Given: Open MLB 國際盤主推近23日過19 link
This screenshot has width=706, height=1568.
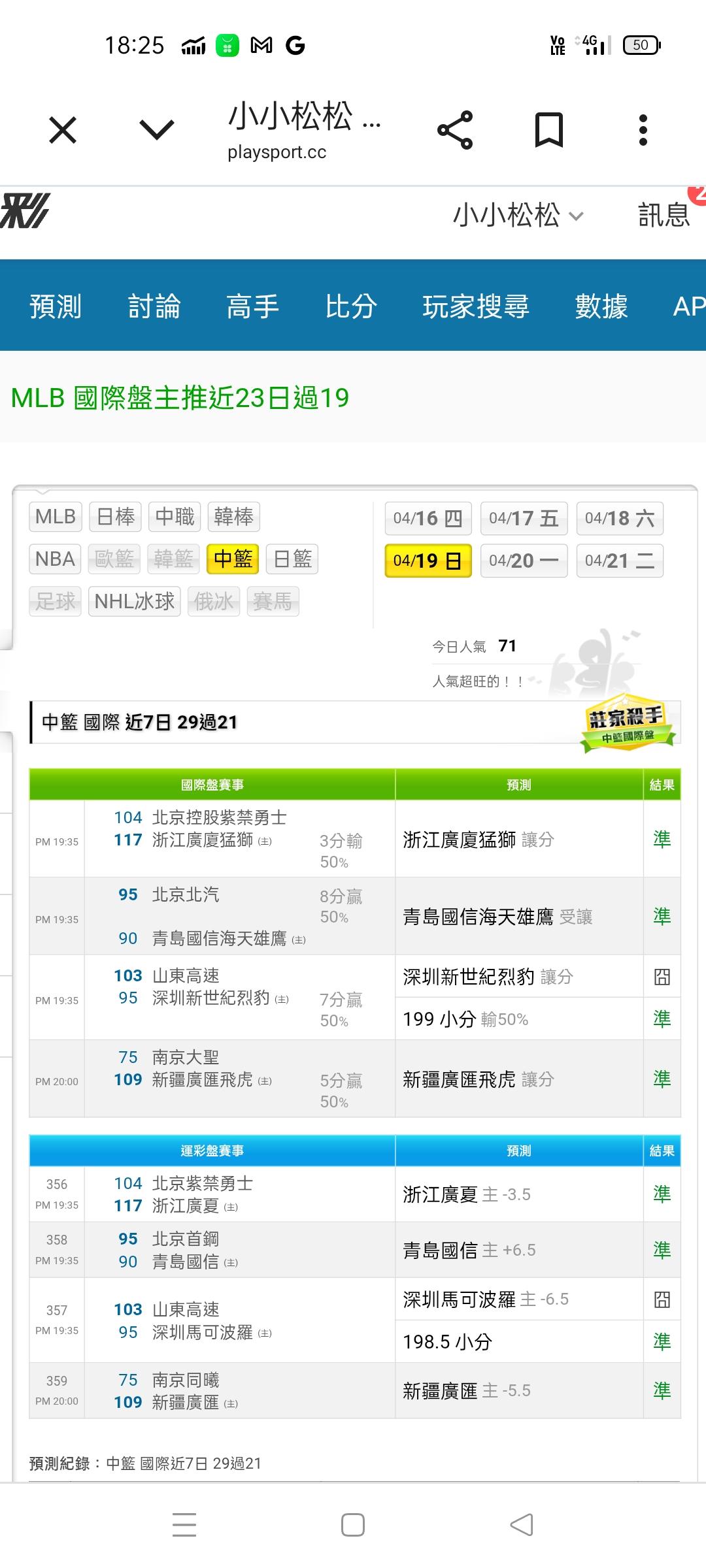Looking at the screenshot, I should click(x=180, y=398).
